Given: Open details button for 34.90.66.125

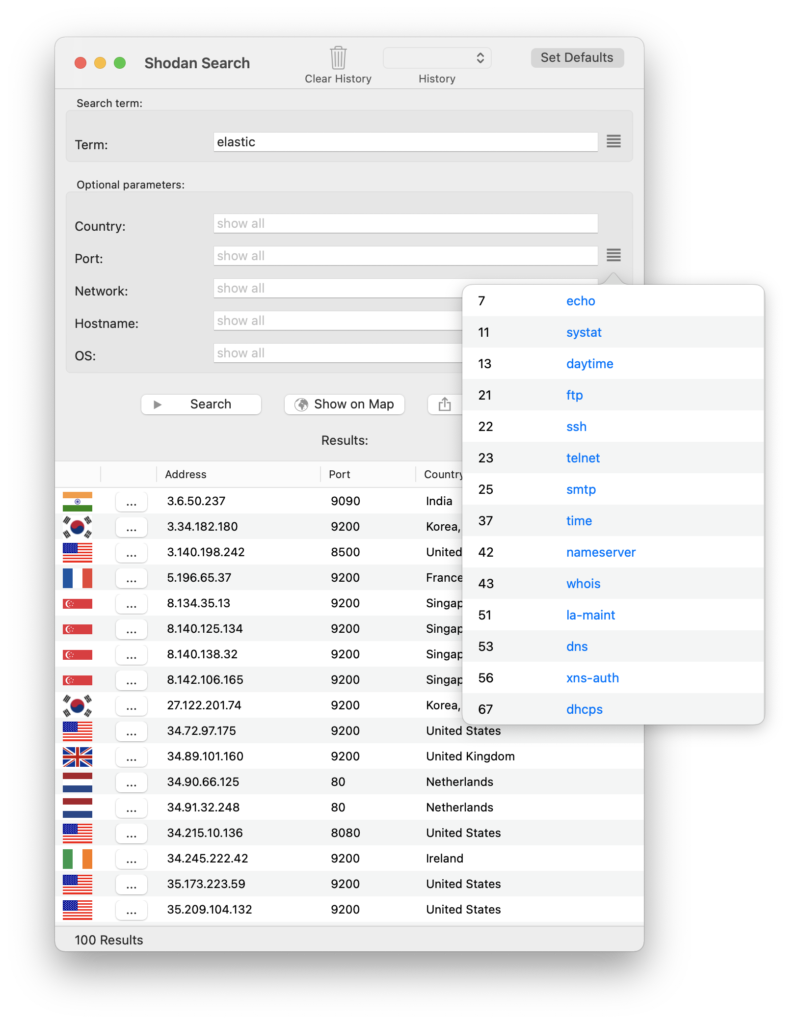Looking at the screenshot, I should point(131,782).
